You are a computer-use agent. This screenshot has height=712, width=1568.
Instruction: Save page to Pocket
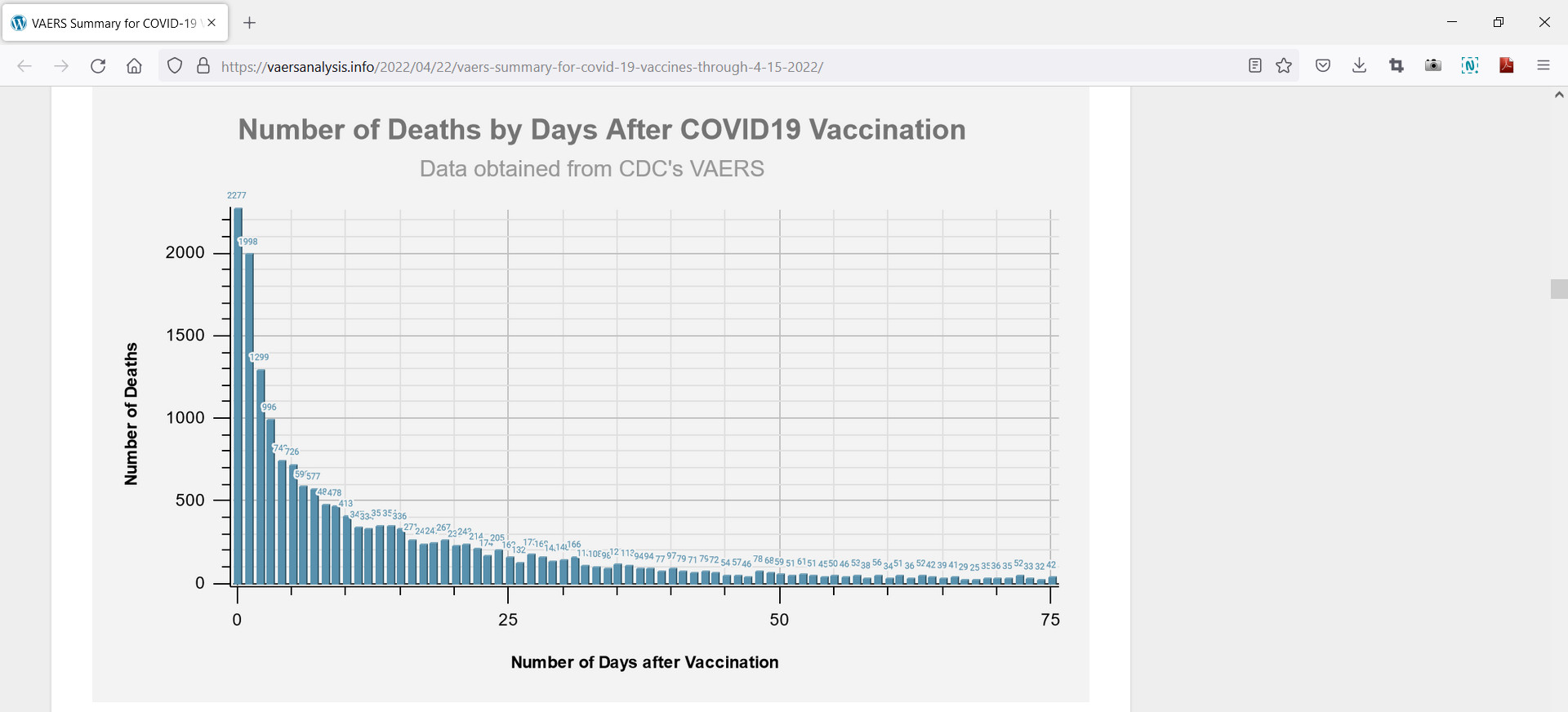tap(1323, 66)
